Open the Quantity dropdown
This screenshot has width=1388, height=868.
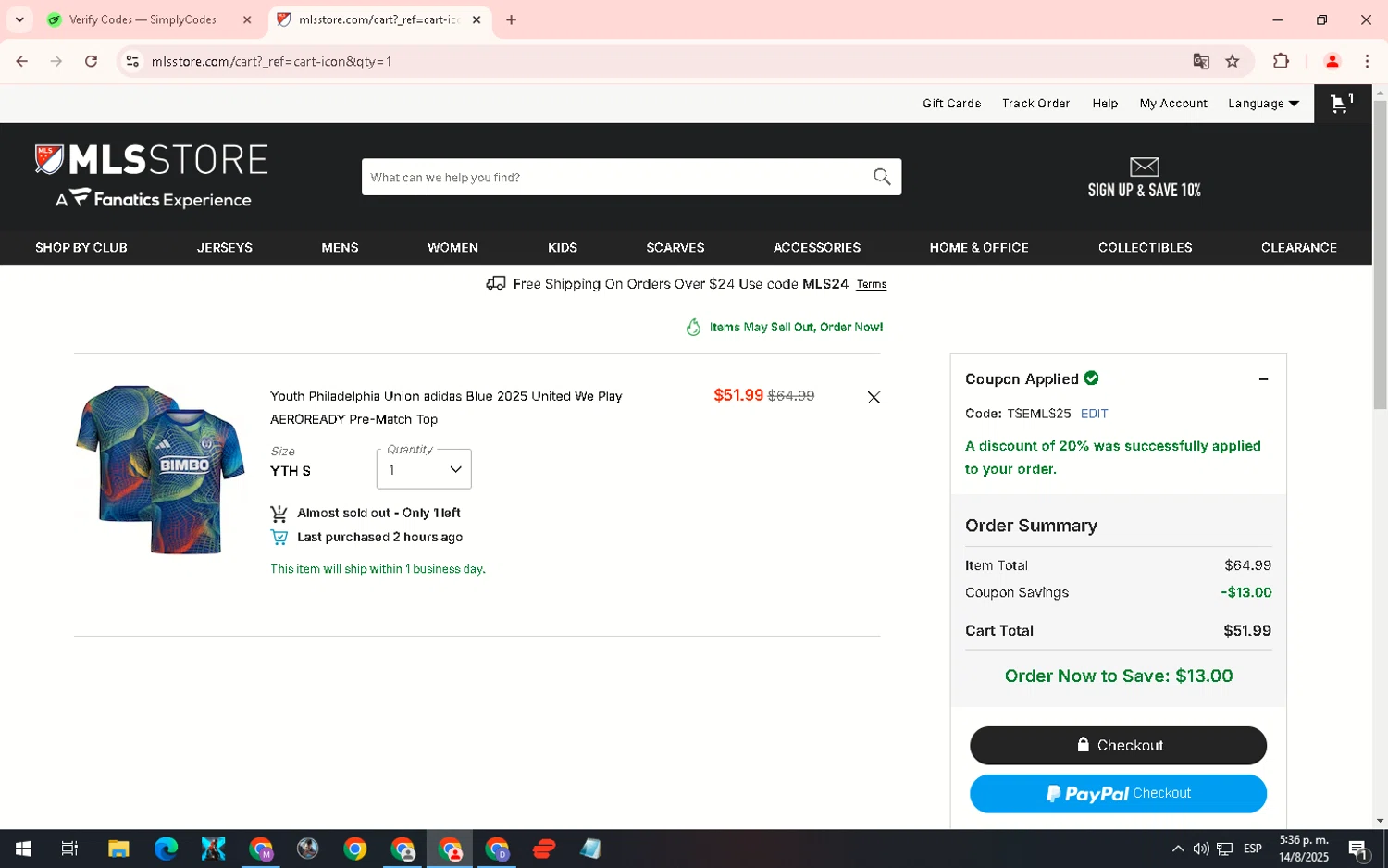424,469
